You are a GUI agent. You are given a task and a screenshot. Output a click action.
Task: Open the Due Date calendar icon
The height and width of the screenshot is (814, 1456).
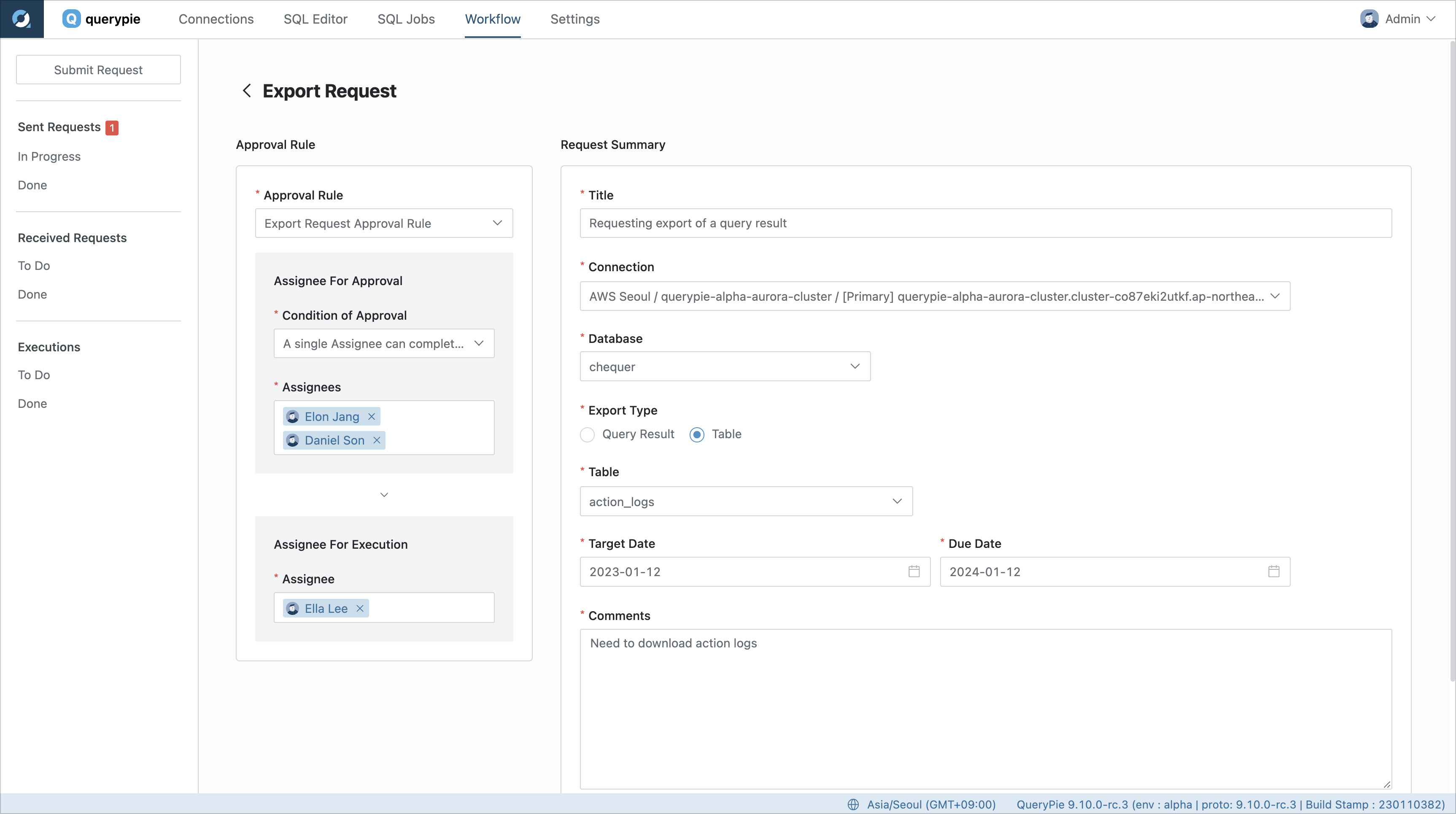tap(1273, 571)
